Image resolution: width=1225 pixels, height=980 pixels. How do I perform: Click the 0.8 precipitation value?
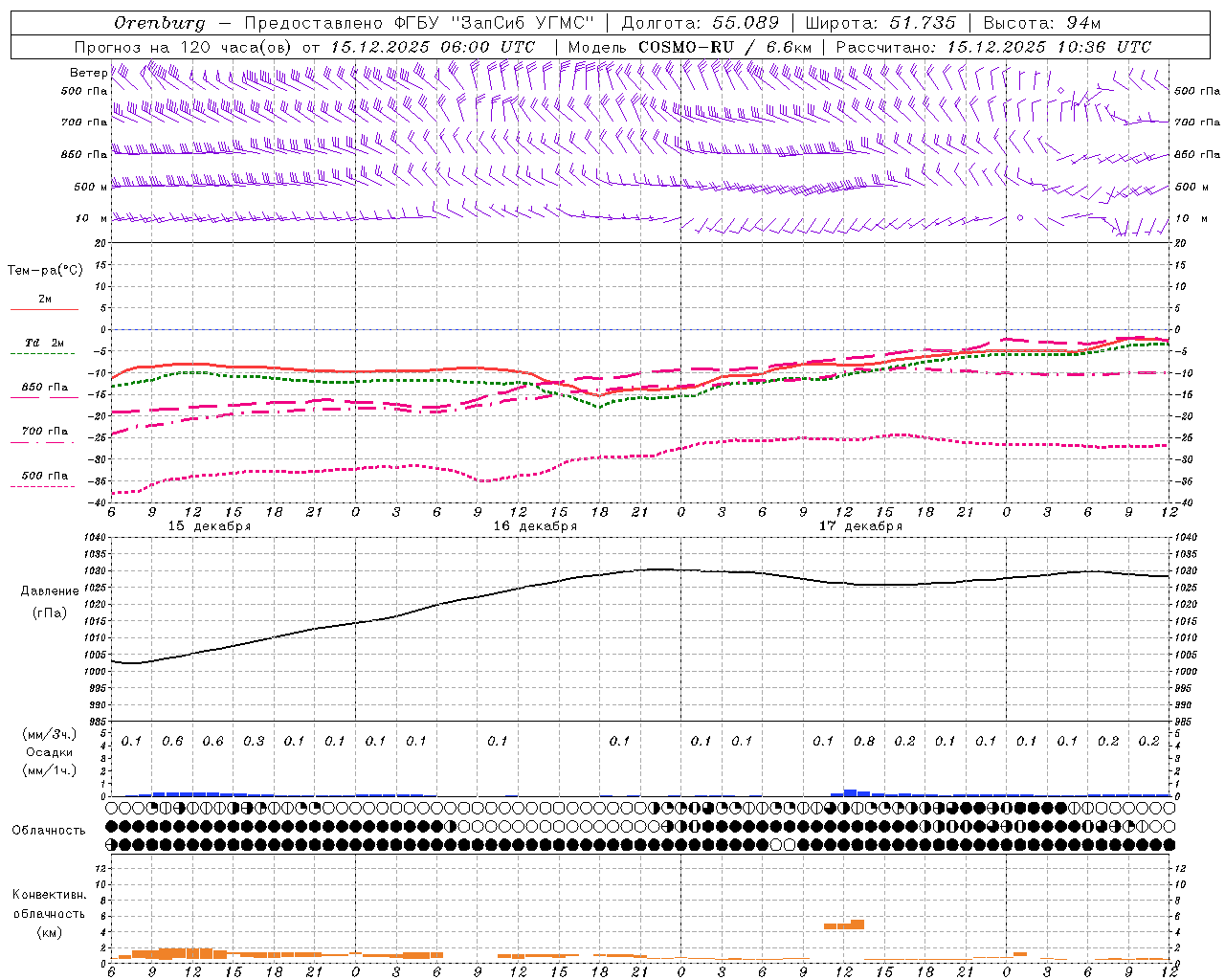click(x=864, y=742)
